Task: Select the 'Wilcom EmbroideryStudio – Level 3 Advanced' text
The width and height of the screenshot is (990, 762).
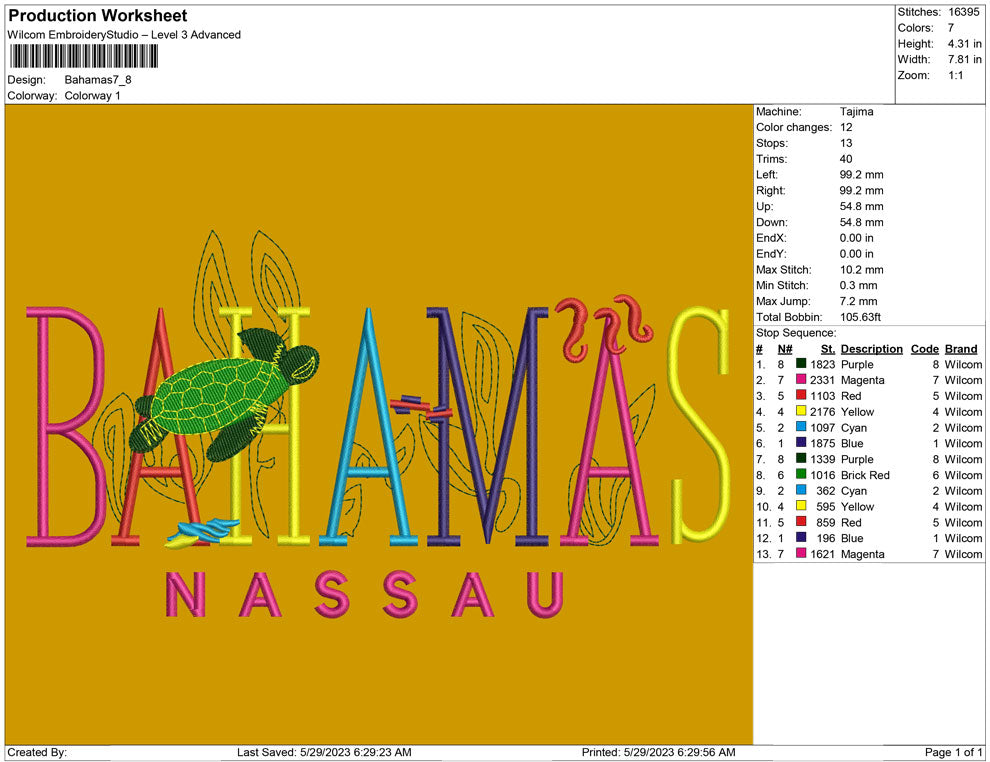Action: tap(124, 35)
